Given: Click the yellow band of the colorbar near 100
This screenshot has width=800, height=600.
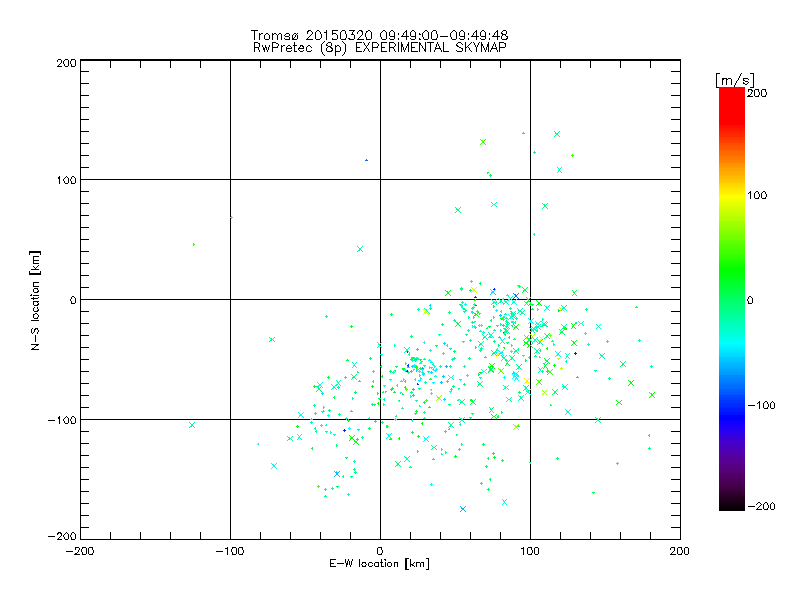Looking at the screenshot, I should click(732, 195).
